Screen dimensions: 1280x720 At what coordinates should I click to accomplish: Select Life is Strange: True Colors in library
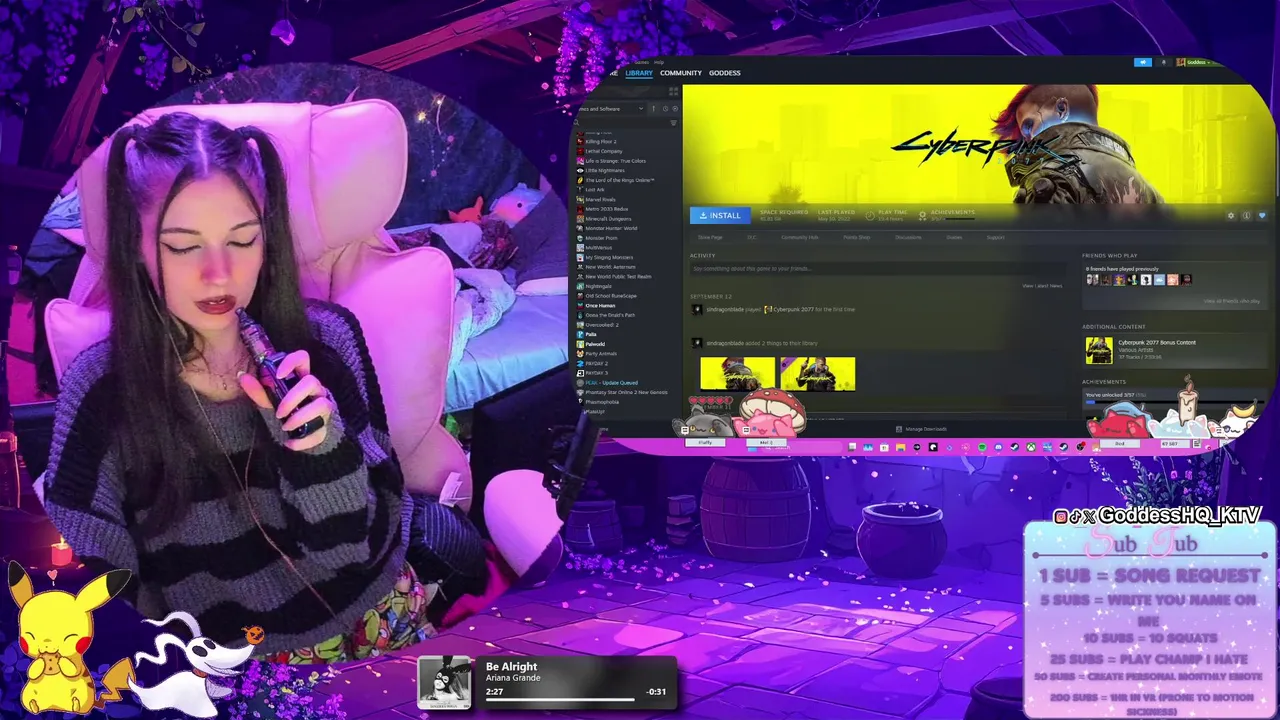click(615, 161)
